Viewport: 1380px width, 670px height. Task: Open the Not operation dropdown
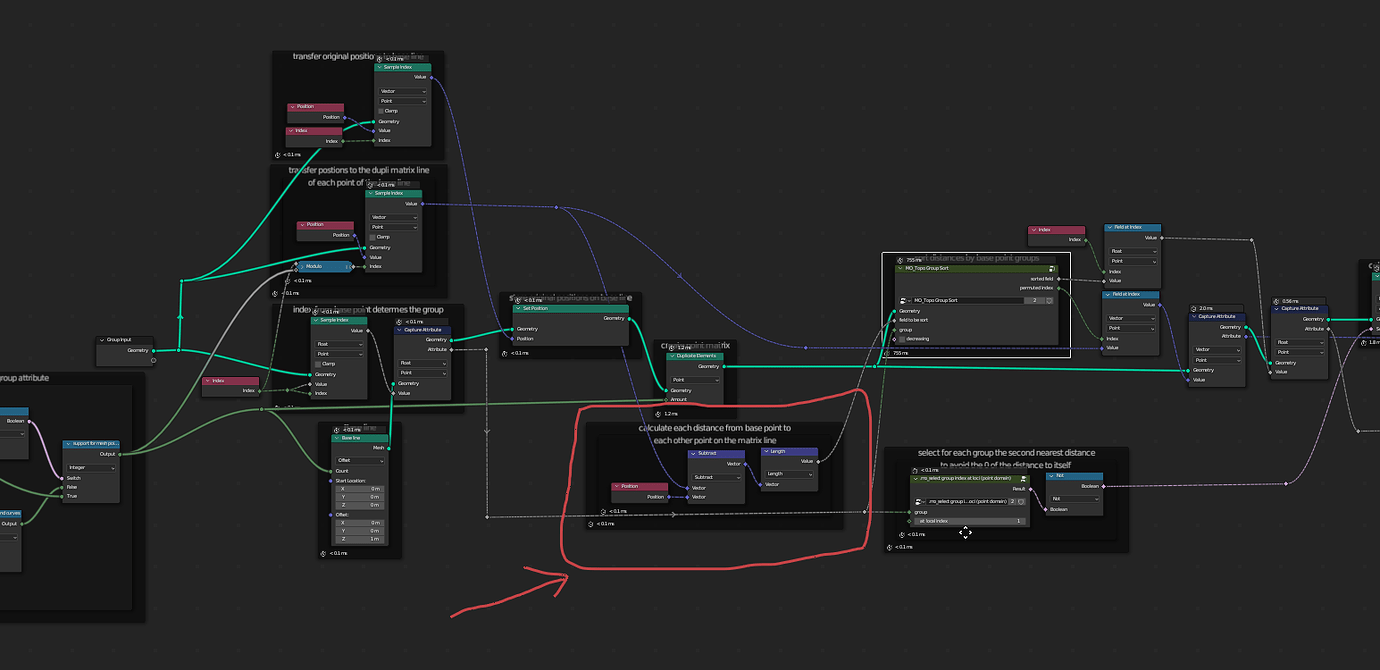pyautogui.click(x=1074, y=498)
